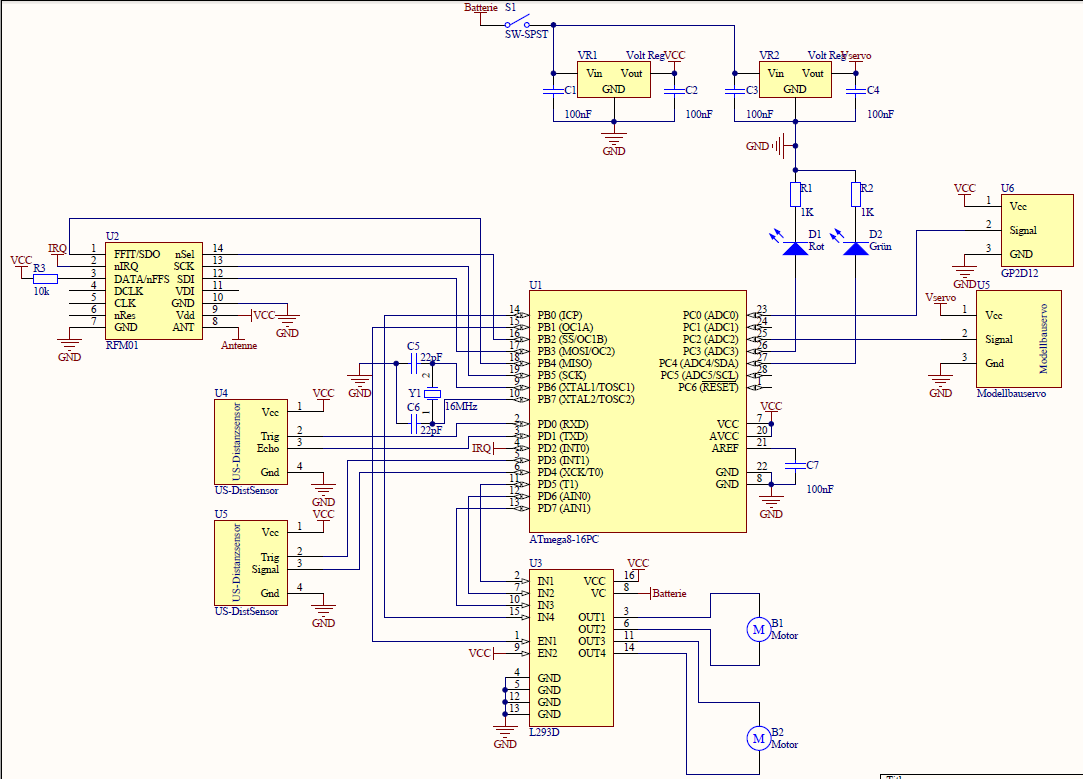Screen dimensions: 1083x779
Task: Click the green LED D2 labeled Grün
Action: tap(856, 247)
